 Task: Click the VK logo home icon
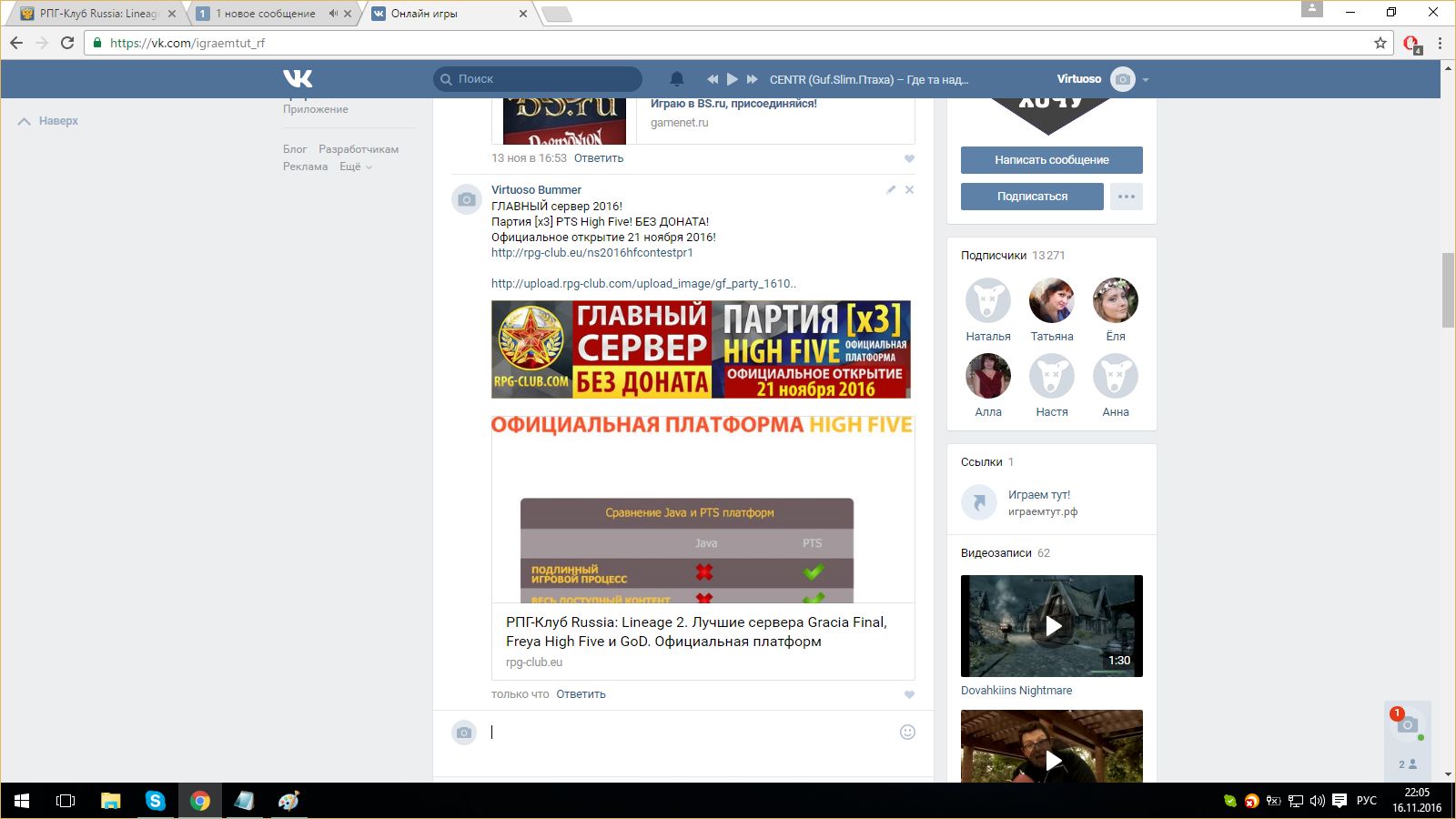tap(298, 79)
